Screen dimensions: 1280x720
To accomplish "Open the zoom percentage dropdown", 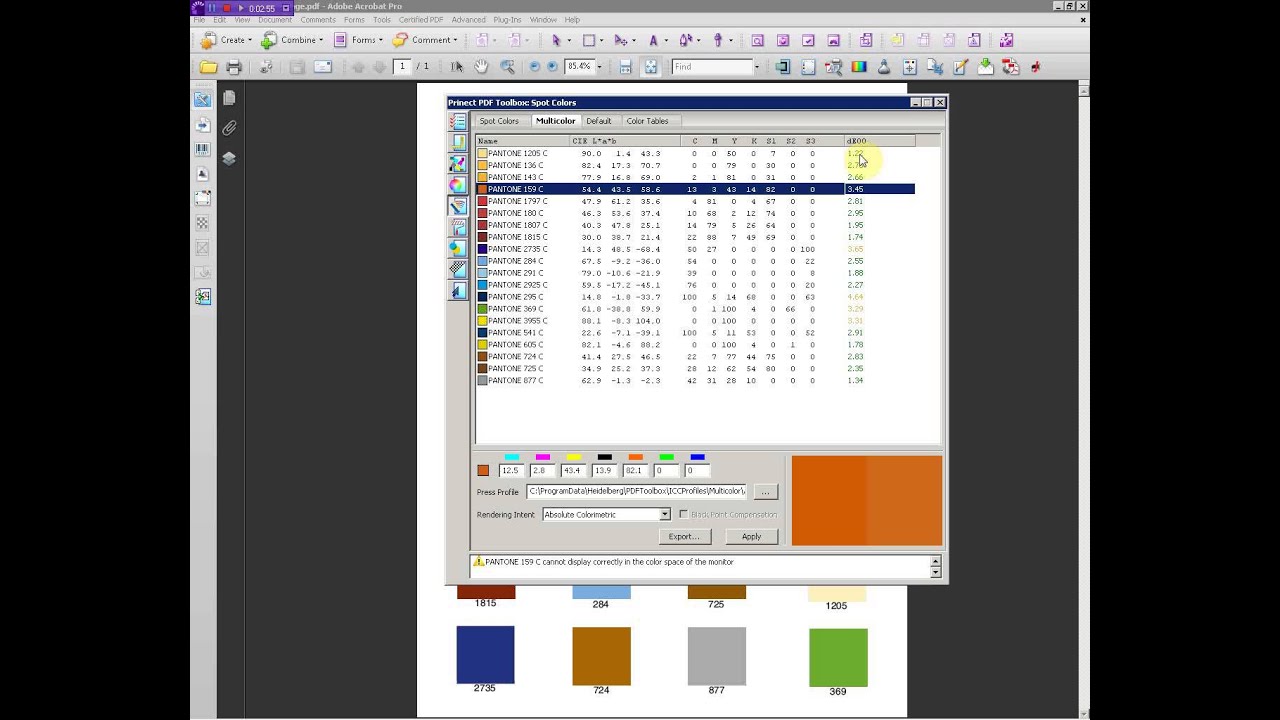I will click(x=598, y=67).
